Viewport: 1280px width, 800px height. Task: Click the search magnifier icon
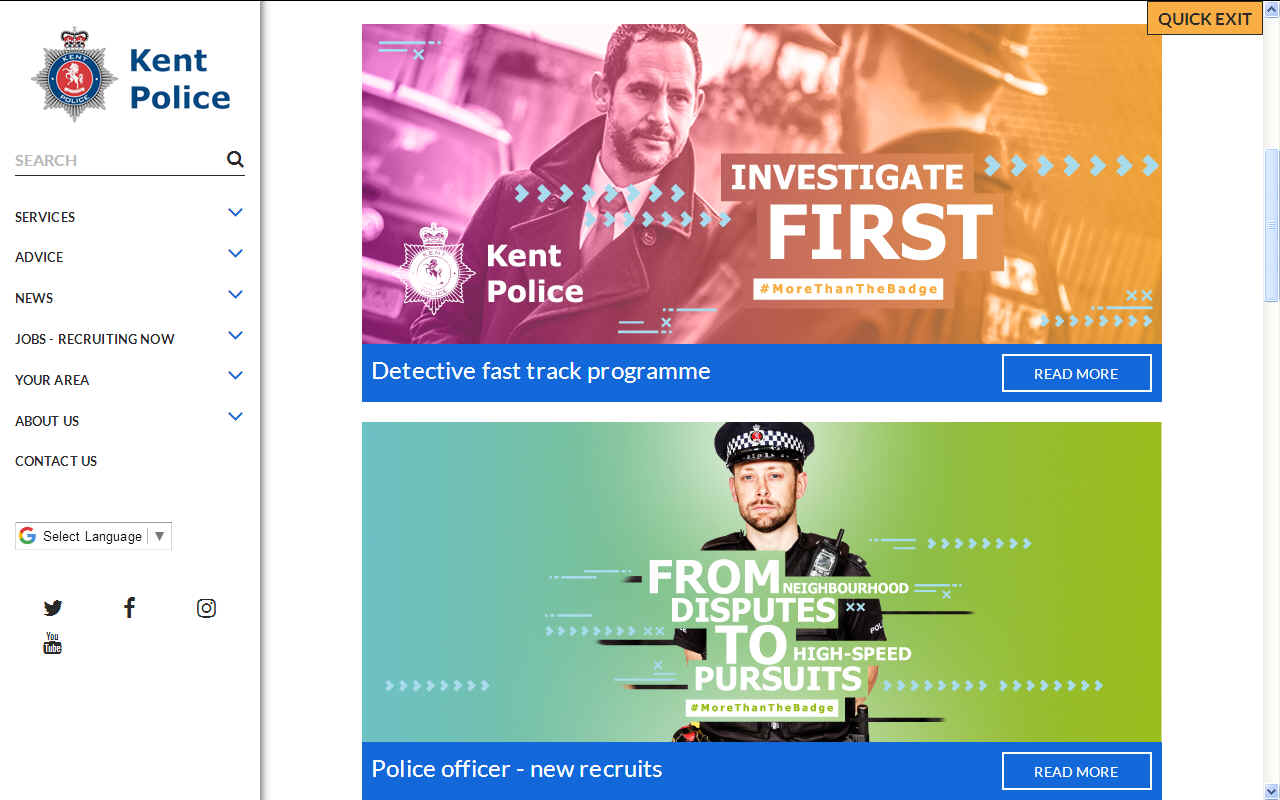[235, 159]
